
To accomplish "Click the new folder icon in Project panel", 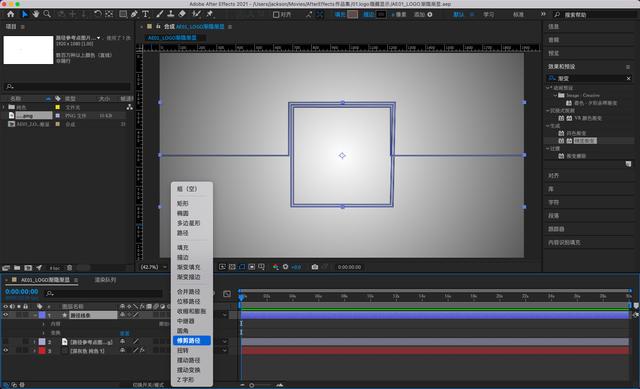I will tap(17, 268).
